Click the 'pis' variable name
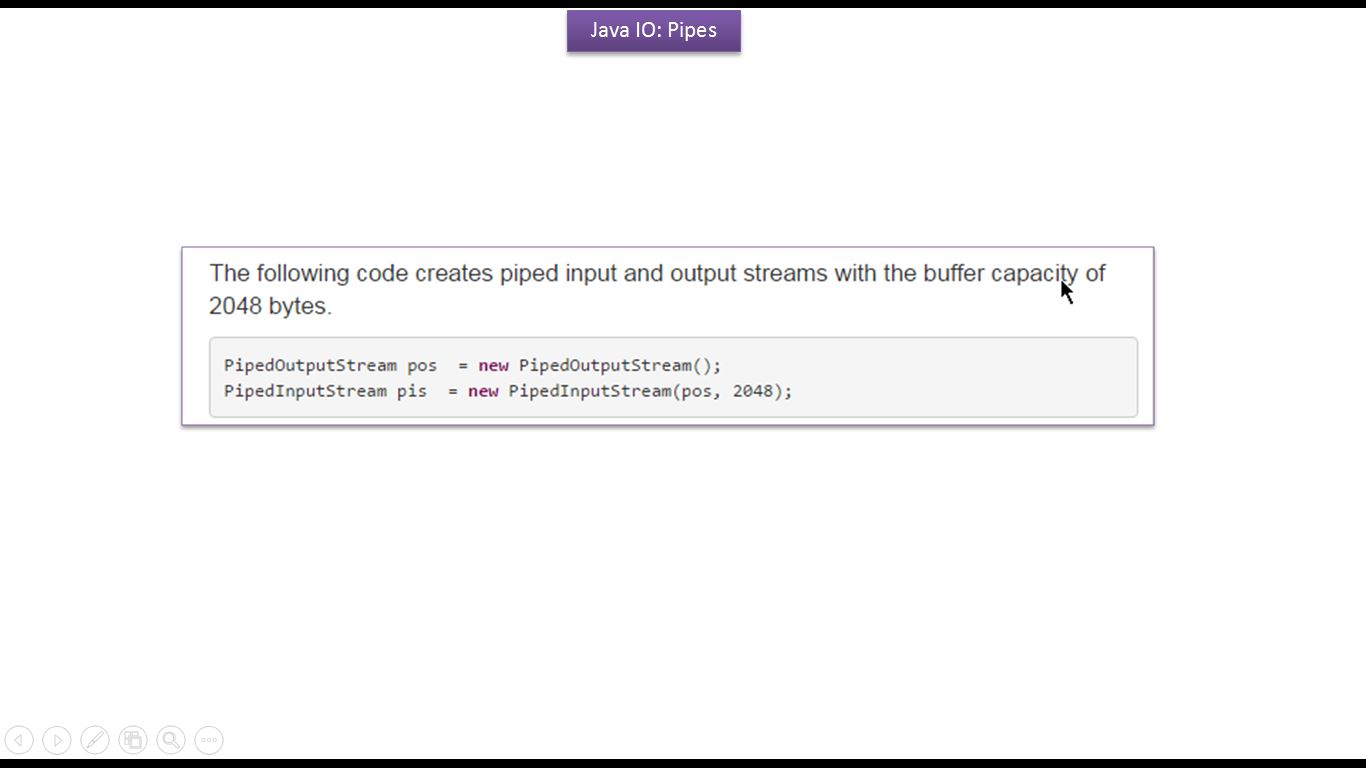This screenshot has width=1366, height=768. (x=412, y=391)
